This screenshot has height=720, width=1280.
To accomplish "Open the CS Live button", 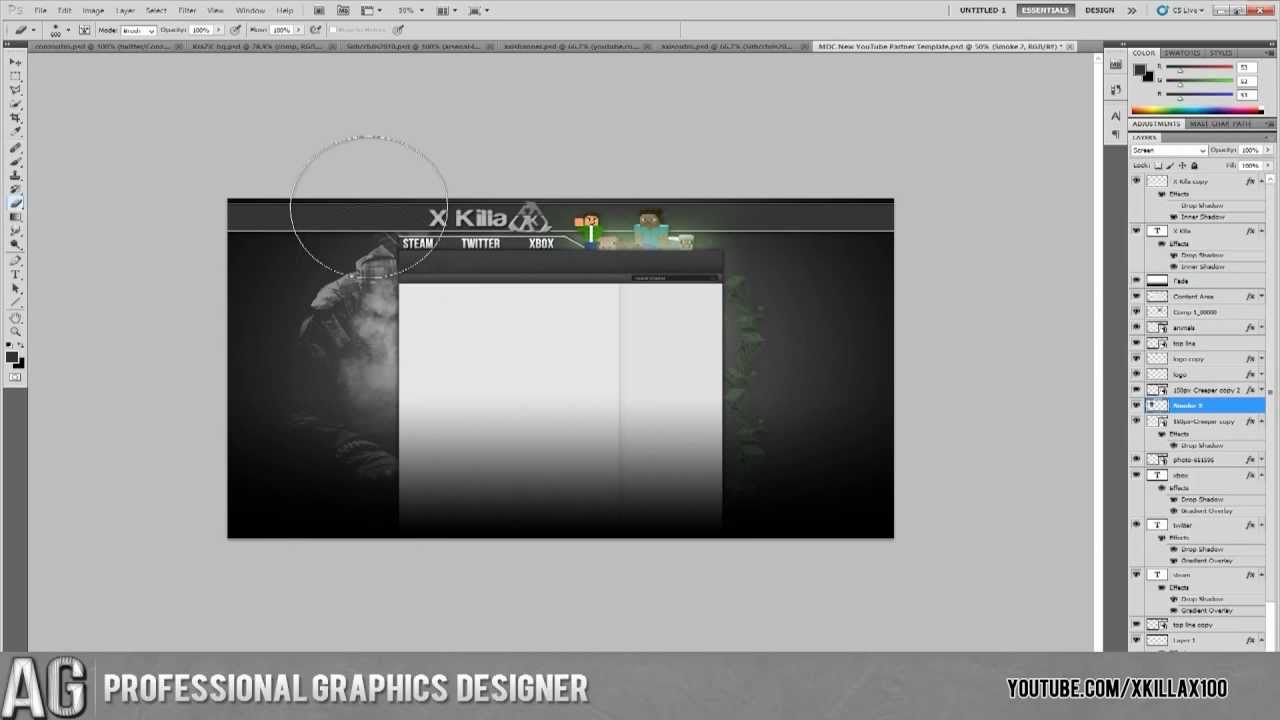I will tap(1180, 10).
